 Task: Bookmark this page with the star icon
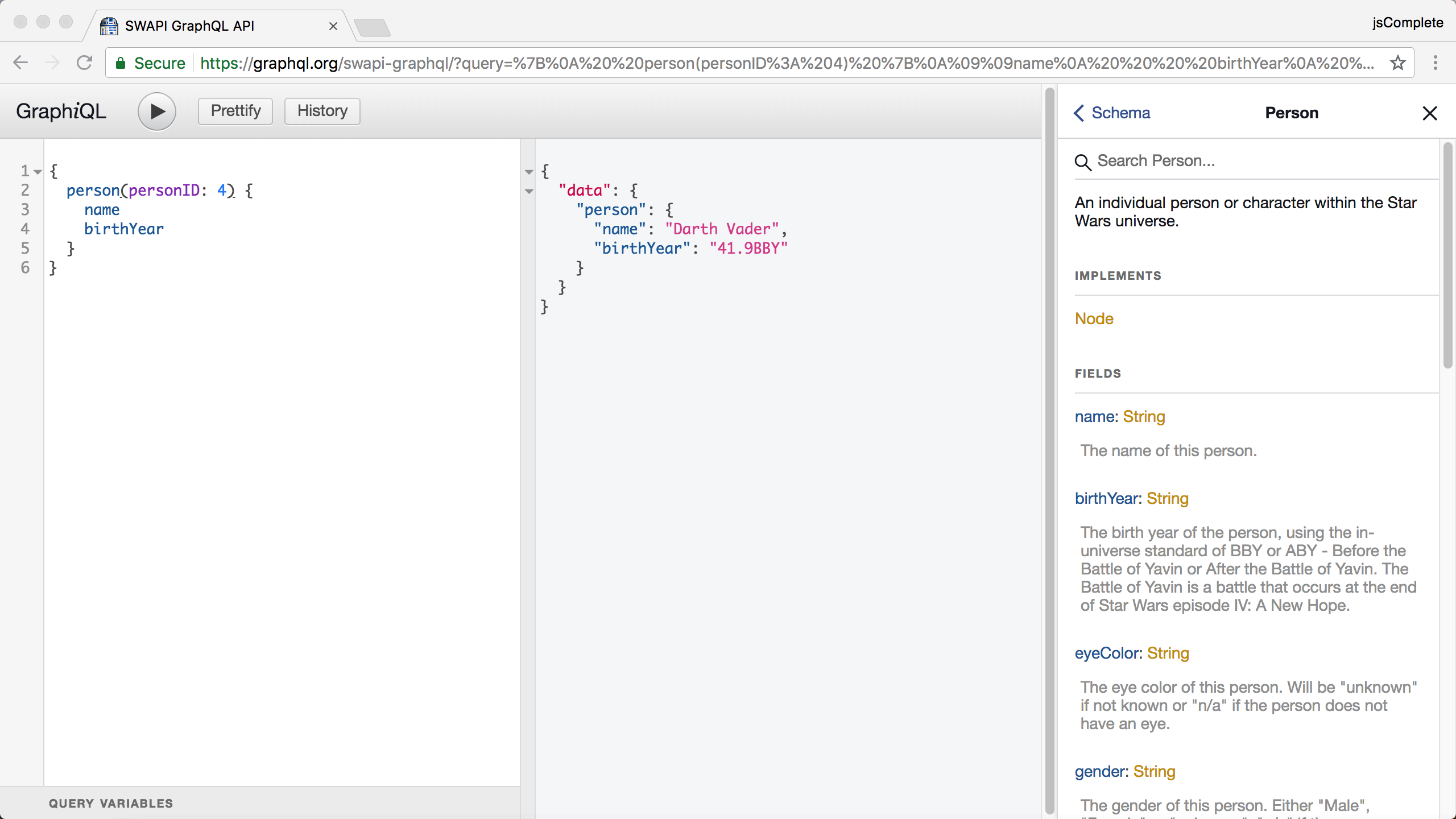click(1397, 63)
